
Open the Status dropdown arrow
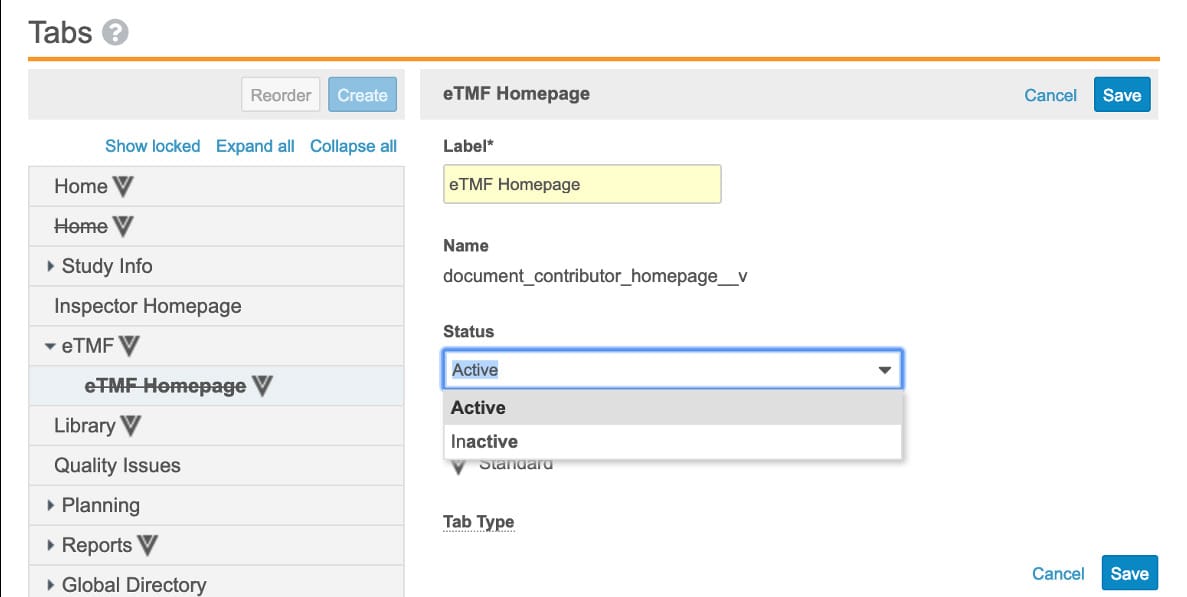tap(884, 370)
